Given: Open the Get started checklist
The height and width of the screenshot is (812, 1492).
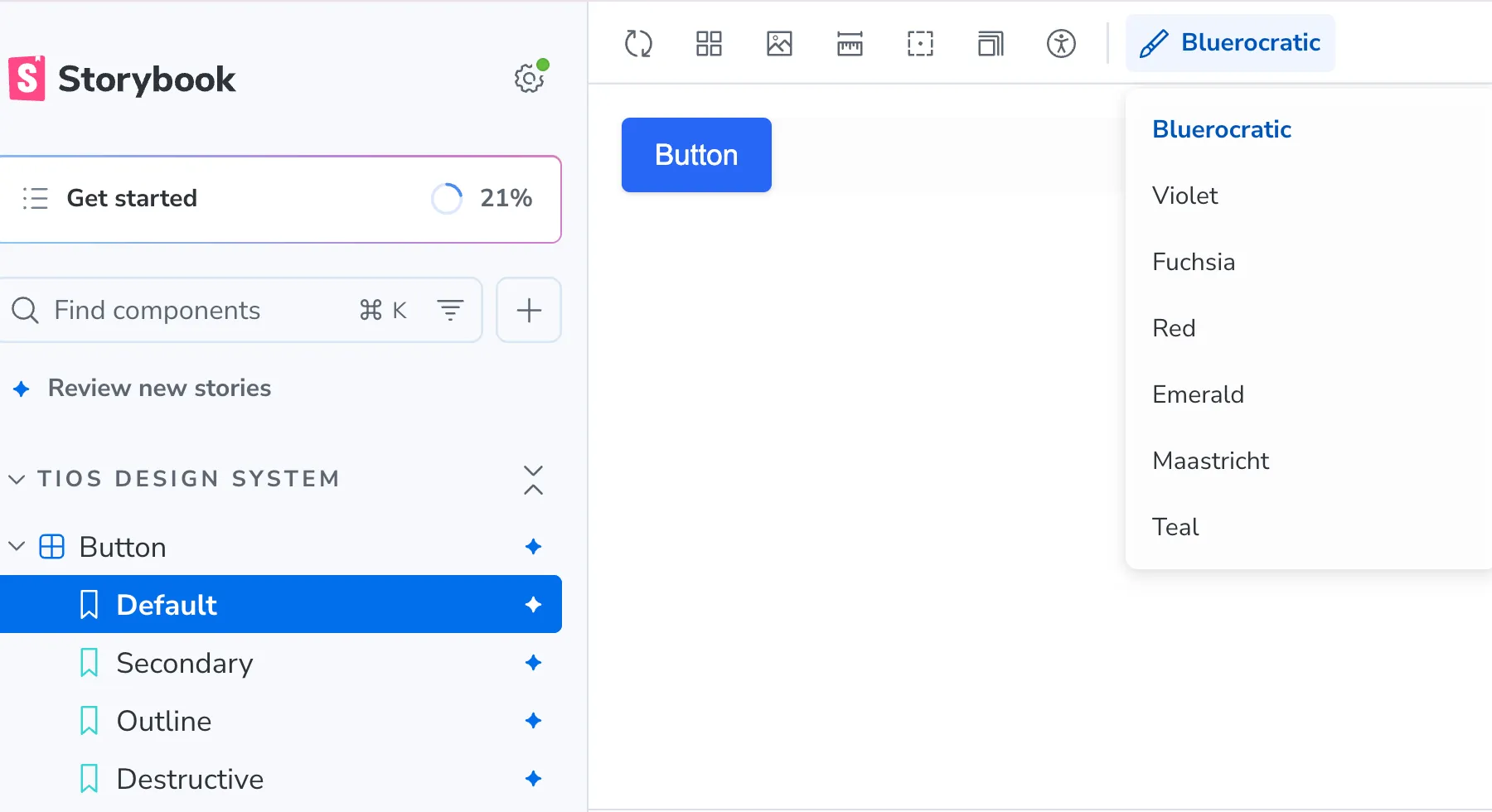Looking at the screenshot, I should point(280,199).
